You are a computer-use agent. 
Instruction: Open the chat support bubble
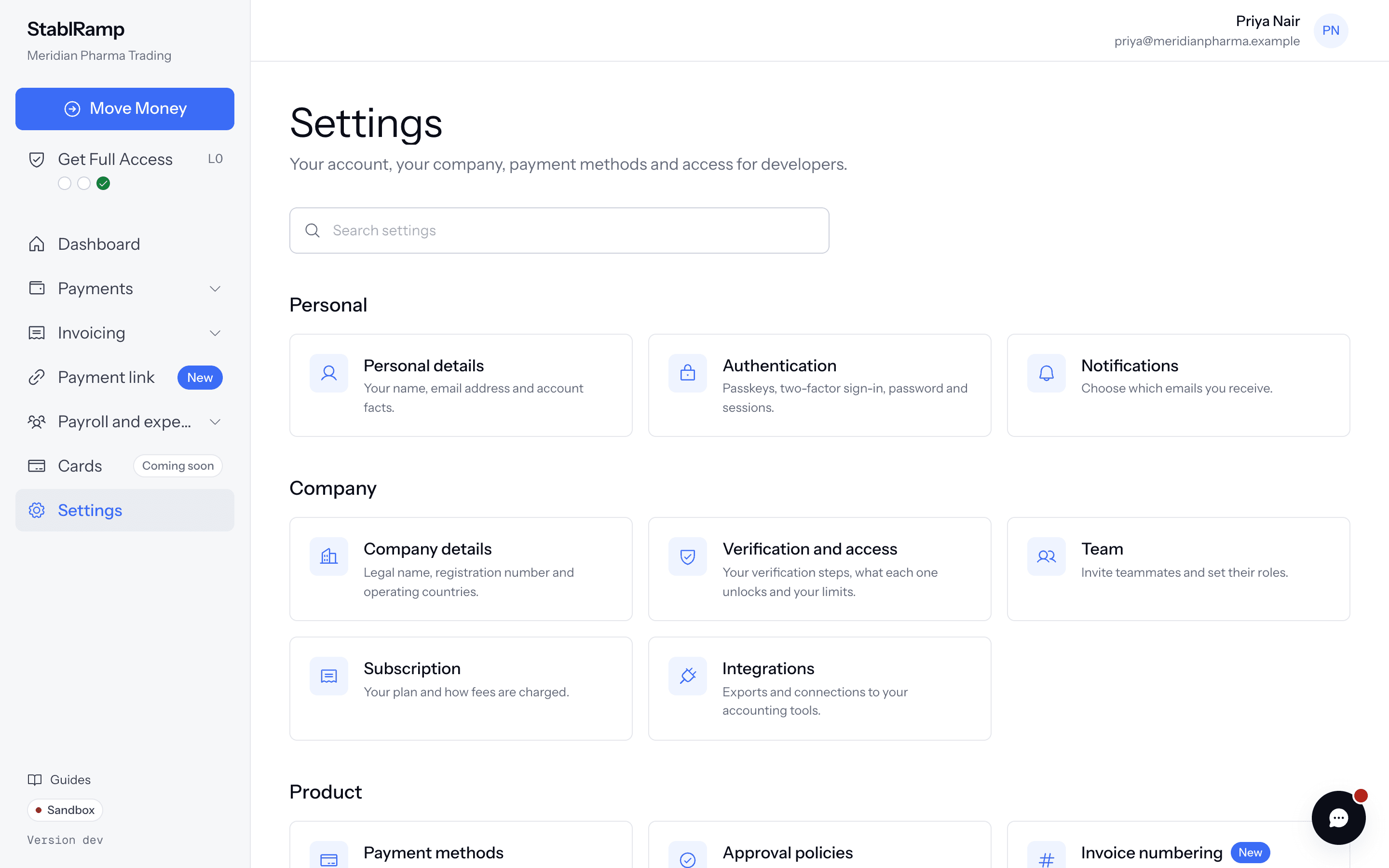click(1338, 817)
